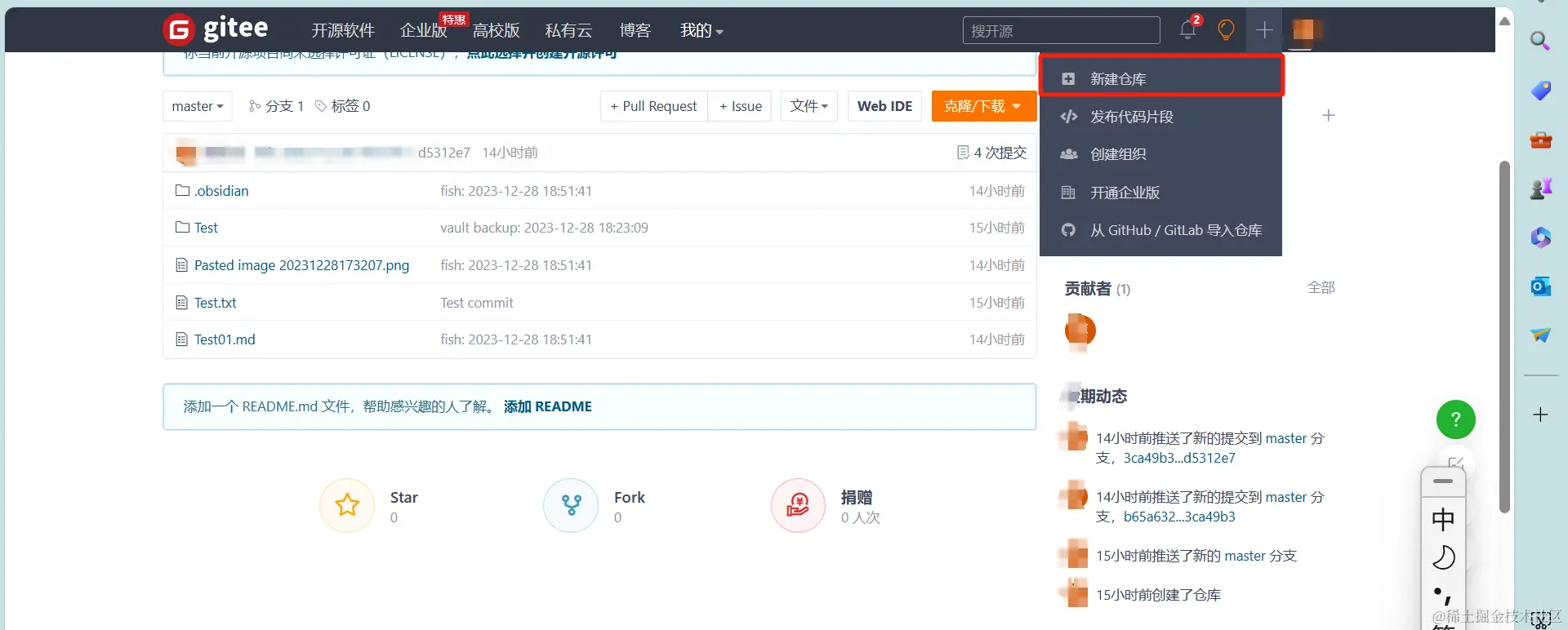
Task: Open the master branch dropdown
Action: tap(198, 106)
